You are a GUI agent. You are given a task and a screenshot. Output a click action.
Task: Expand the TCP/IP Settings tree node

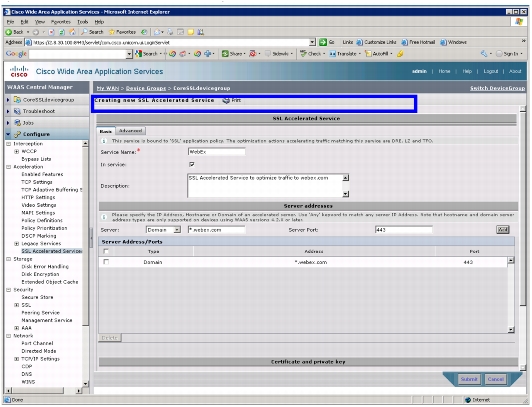tap(16, 359)
